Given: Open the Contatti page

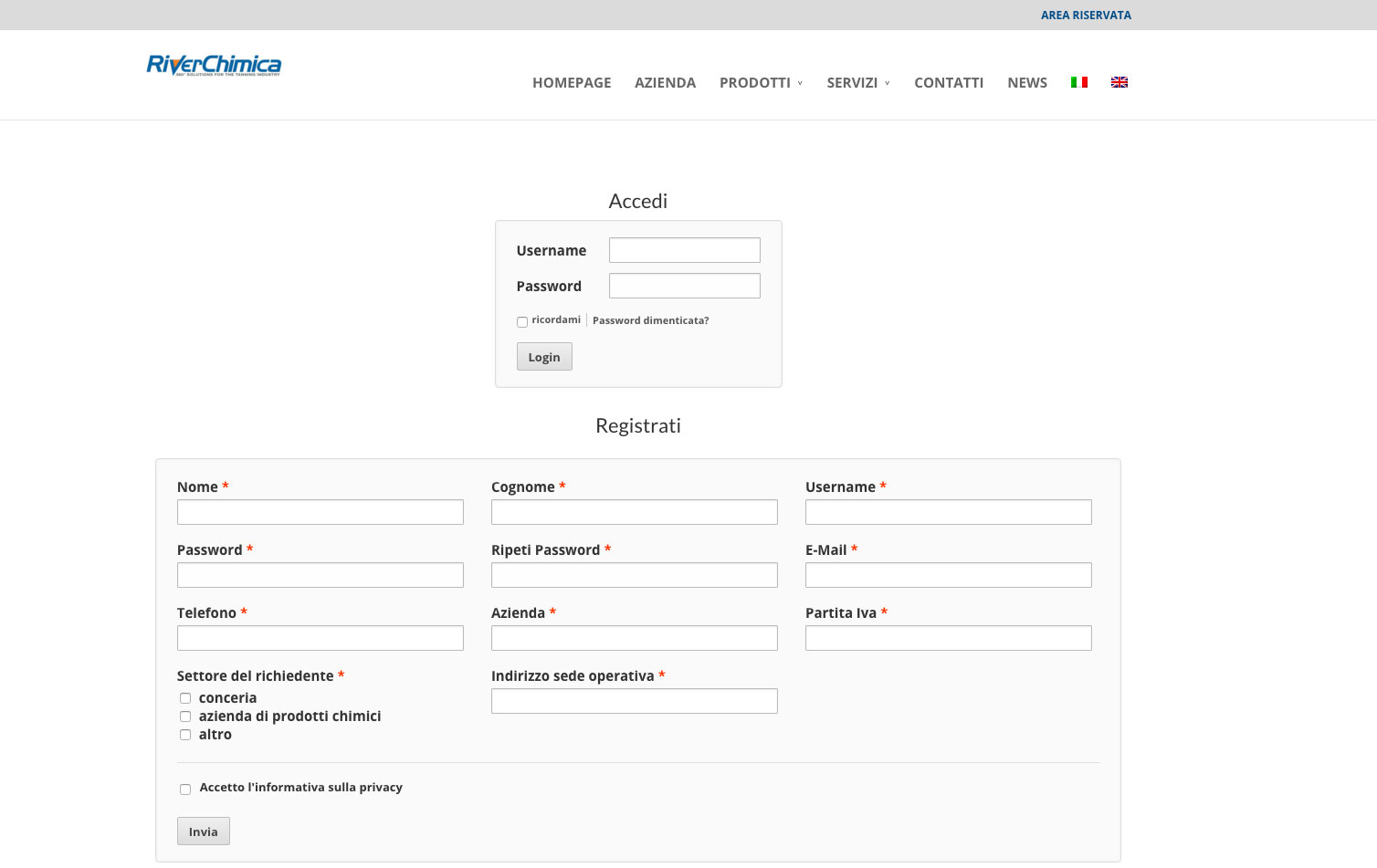Looking at the screenshot, I should [949, 82].
